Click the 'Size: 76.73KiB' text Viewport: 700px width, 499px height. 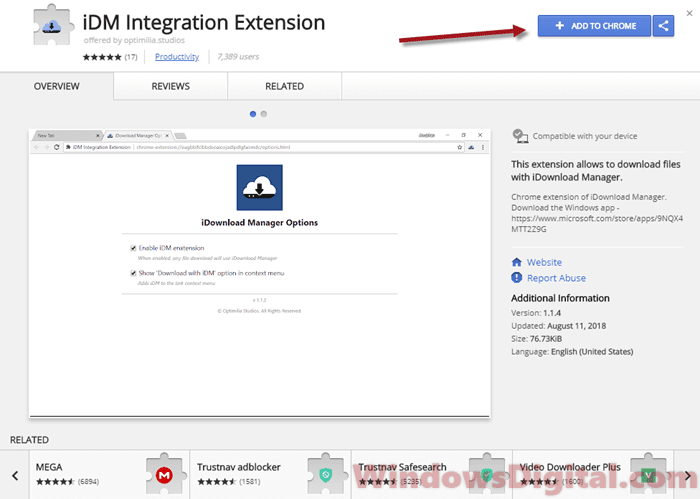(x=537, y=339)
